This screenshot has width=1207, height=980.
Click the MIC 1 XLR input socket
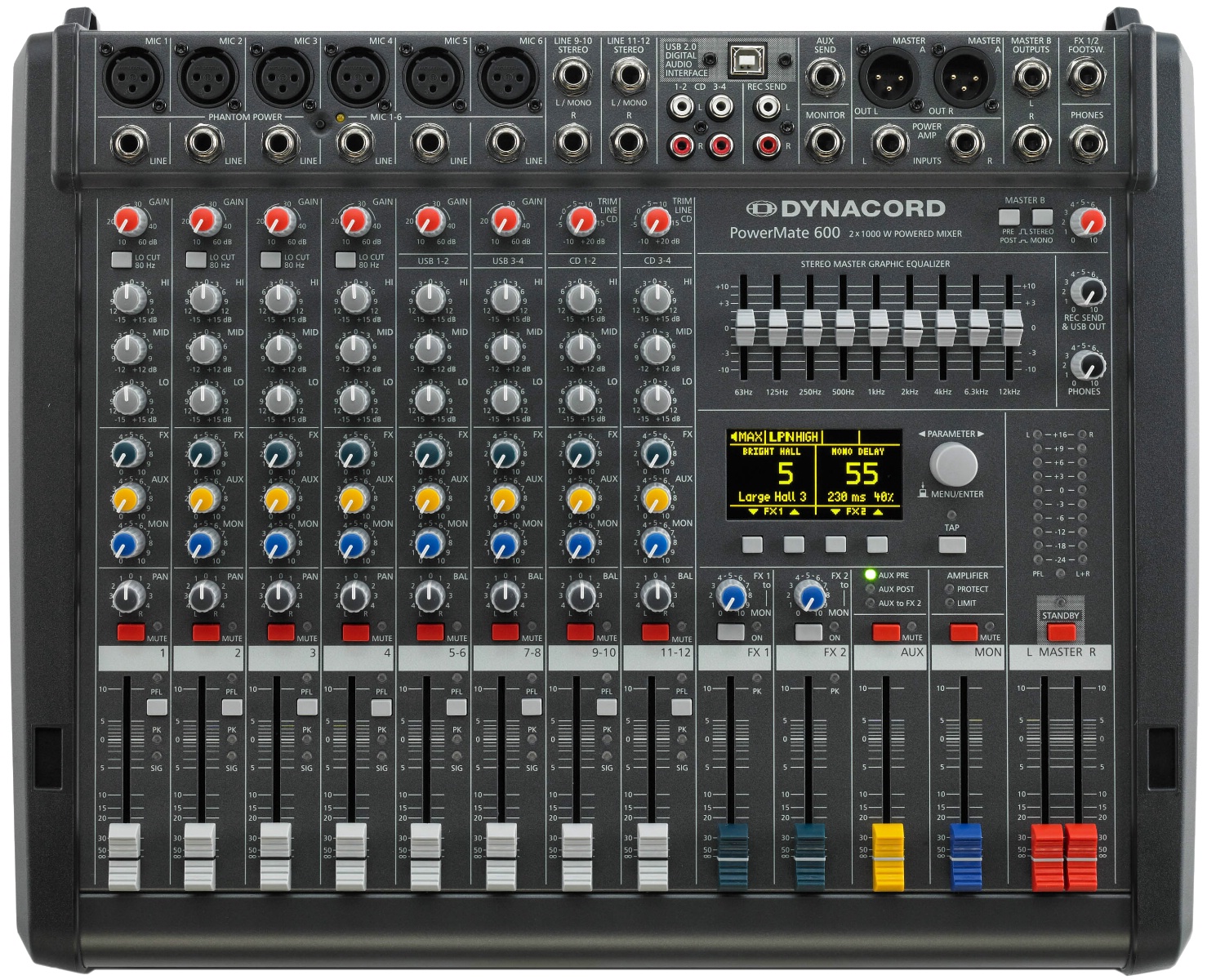click(x=133, y=77)
